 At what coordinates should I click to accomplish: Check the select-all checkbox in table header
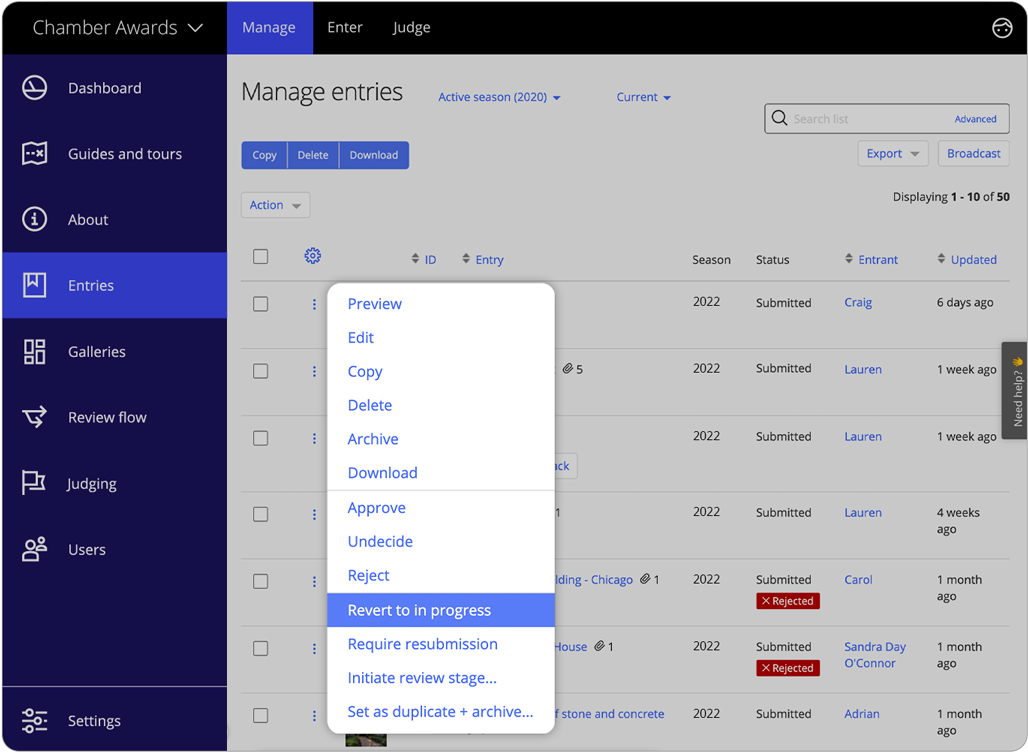click(x=260, y=256)
